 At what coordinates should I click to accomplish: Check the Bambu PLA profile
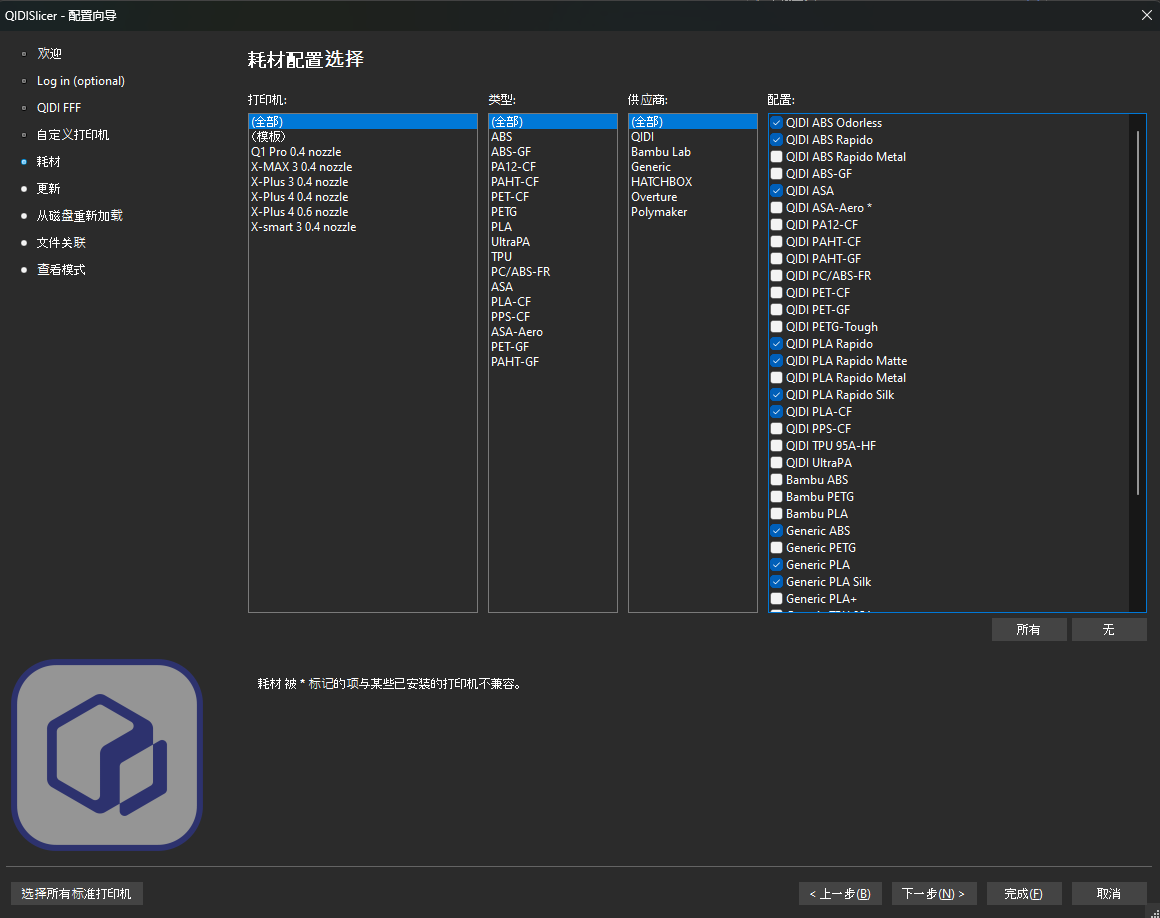[777, 514]
